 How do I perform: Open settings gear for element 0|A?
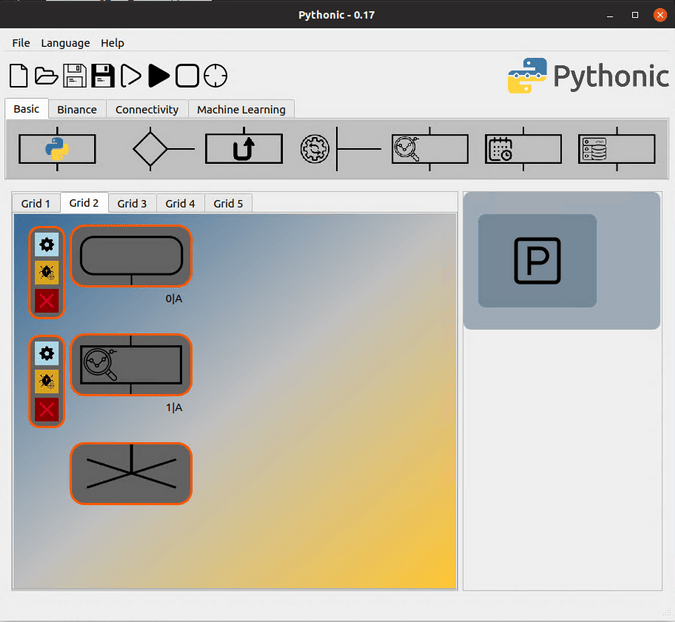point(47,244)
